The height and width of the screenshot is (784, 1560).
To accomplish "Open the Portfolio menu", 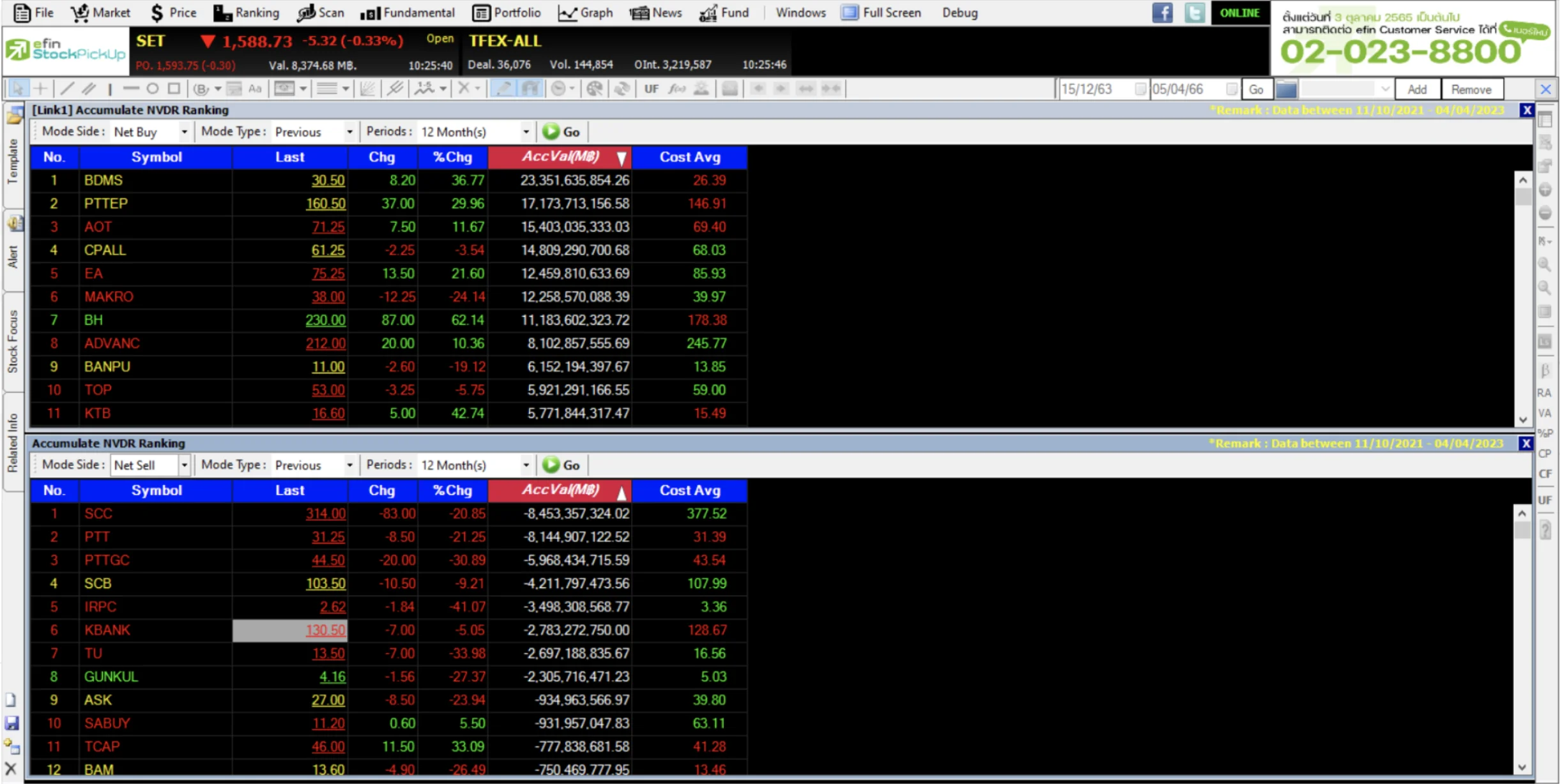I will 507,13.
